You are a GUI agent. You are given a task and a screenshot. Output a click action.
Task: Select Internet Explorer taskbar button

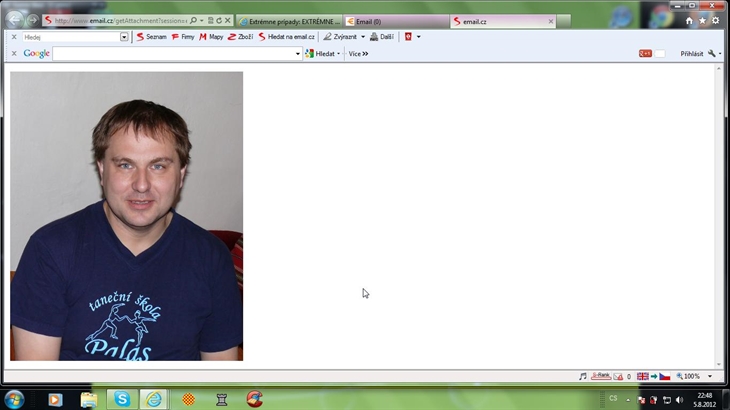pyautogui.click(x=154, y=399)
